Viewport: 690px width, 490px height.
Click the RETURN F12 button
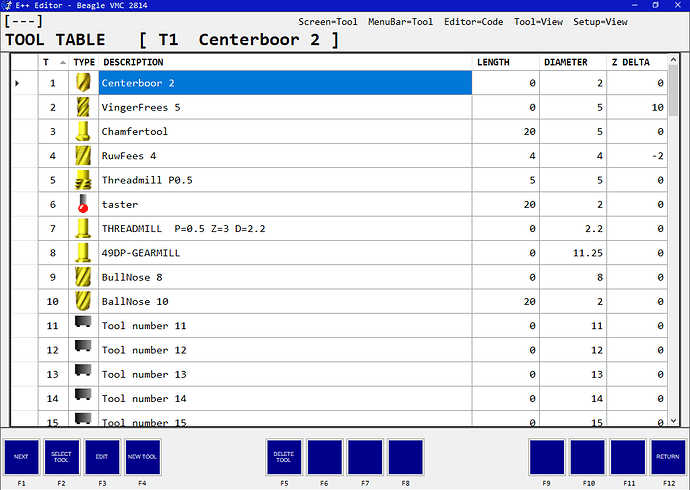668,457
